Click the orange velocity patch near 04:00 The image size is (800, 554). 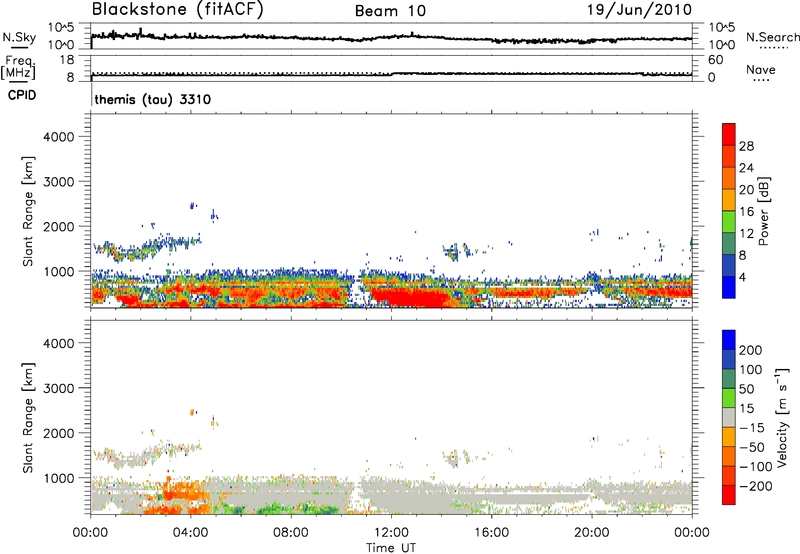pos(184,491)
